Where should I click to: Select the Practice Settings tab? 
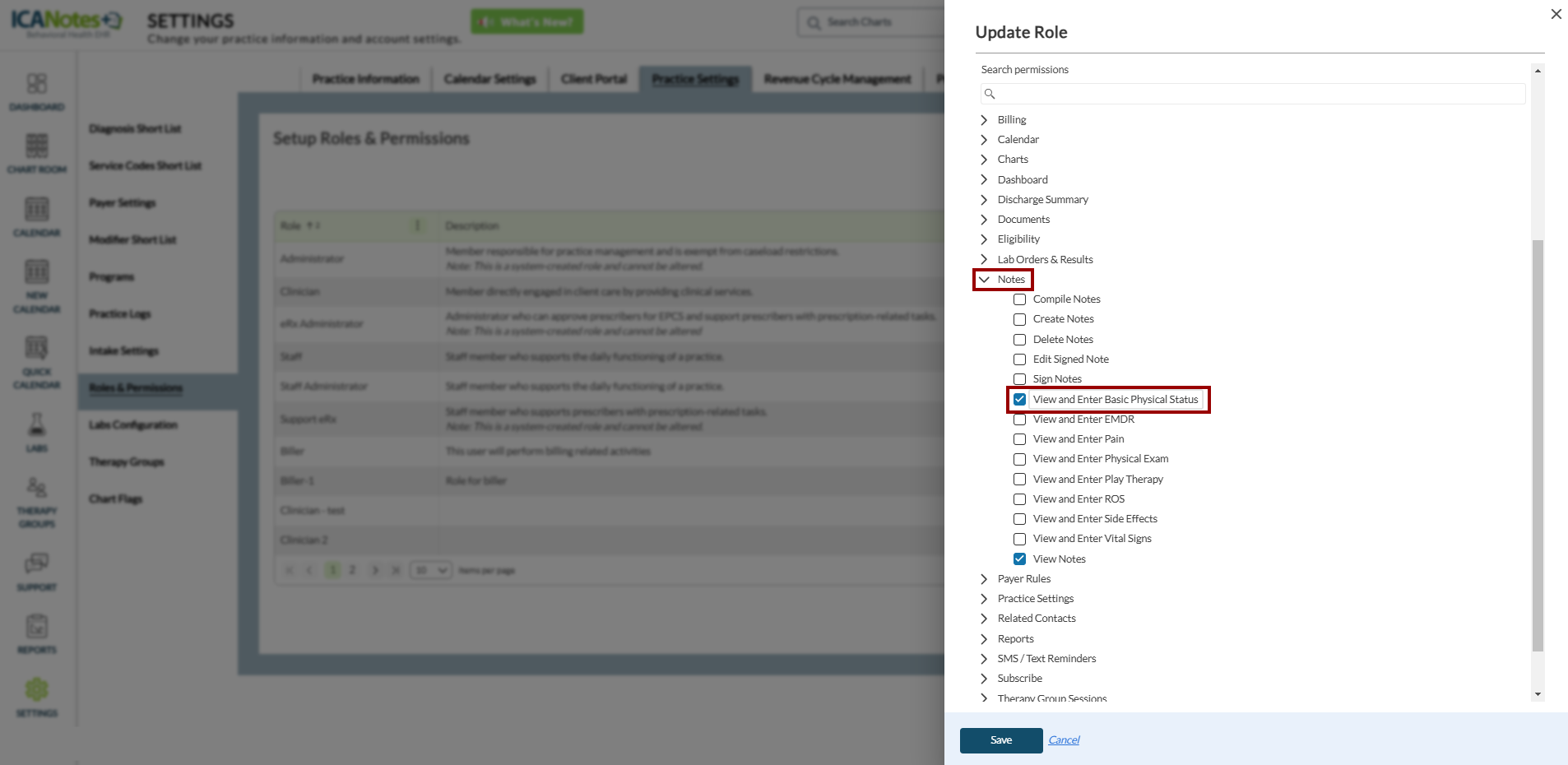tap(696, 79)
